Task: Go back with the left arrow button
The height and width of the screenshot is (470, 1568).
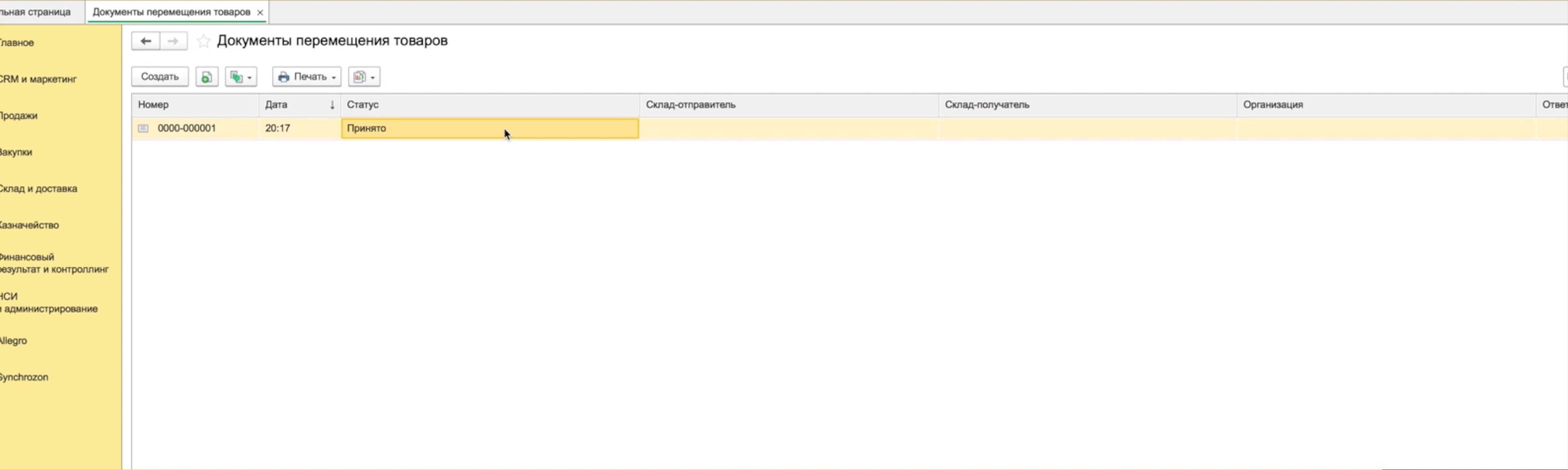Action: click(145, 41)
